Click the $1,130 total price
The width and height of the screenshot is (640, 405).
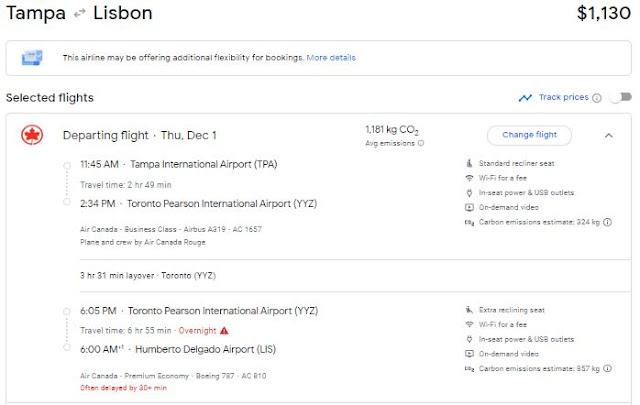click(604, 14)
